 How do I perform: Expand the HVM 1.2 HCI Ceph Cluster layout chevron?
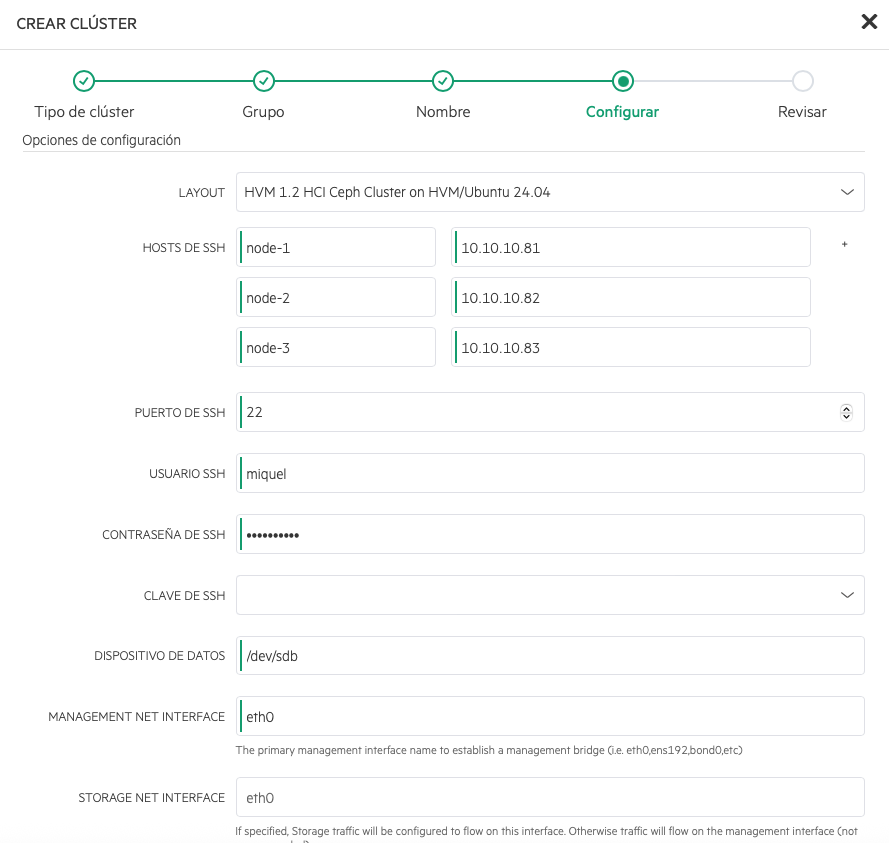tap(849, 192)
